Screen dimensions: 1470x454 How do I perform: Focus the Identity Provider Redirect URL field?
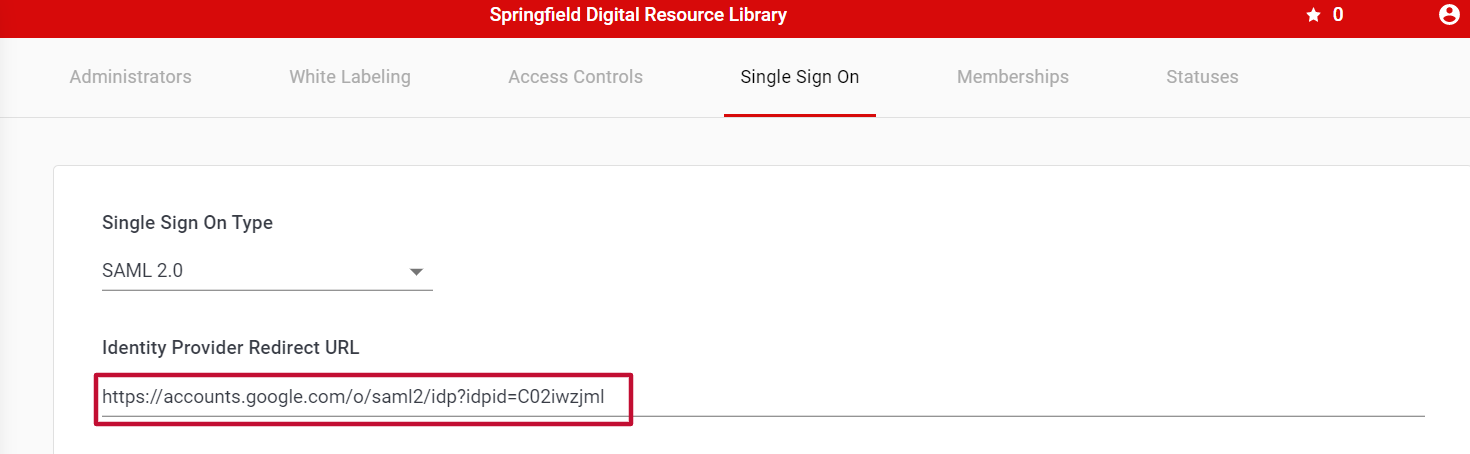click(763, 397)
